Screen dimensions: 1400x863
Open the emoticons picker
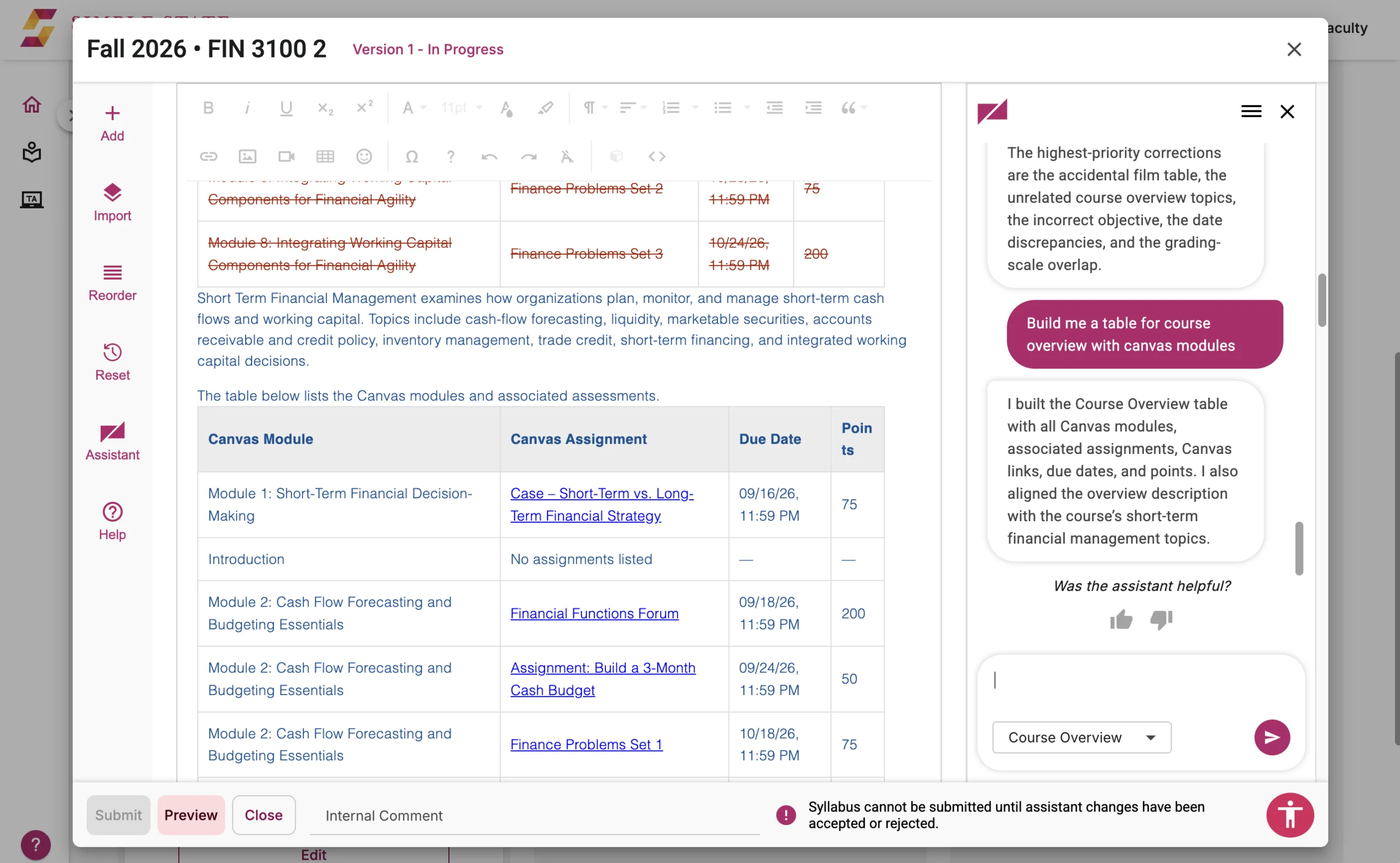click(364, 156)
